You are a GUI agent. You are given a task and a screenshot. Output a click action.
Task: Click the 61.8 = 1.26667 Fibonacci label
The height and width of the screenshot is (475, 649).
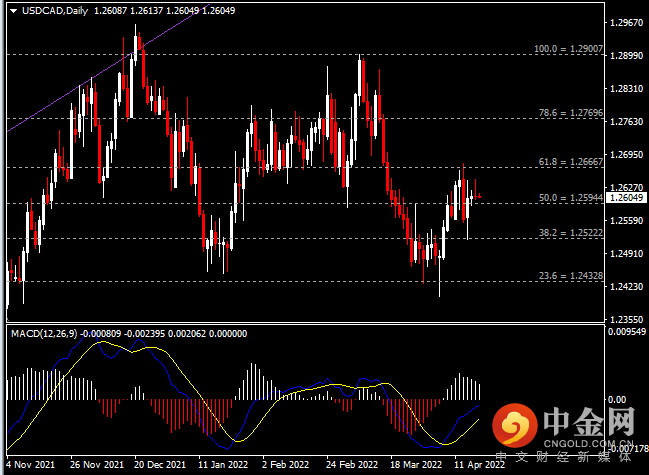571,162
